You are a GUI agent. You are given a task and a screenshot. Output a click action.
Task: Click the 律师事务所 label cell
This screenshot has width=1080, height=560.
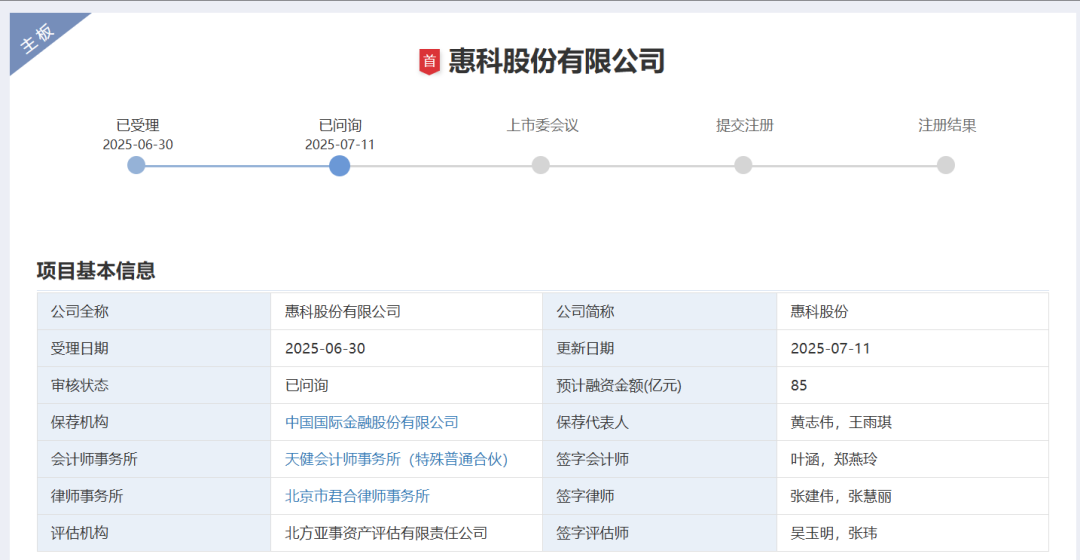pos(154,496)
